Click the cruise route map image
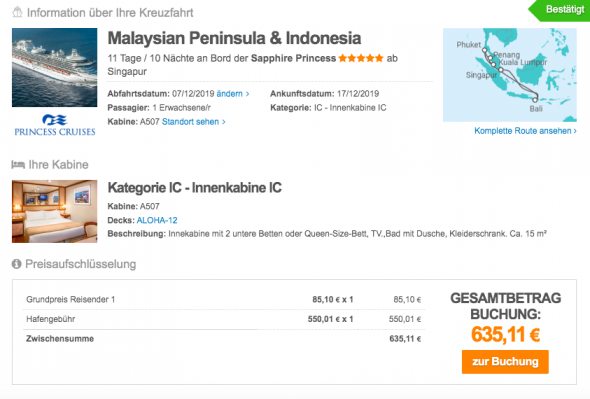 point(510,75)
